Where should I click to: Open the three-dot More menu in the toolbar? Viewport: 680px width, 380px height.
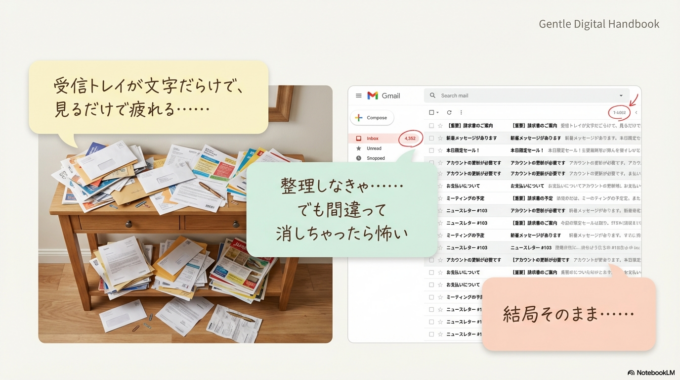(461, 112)
